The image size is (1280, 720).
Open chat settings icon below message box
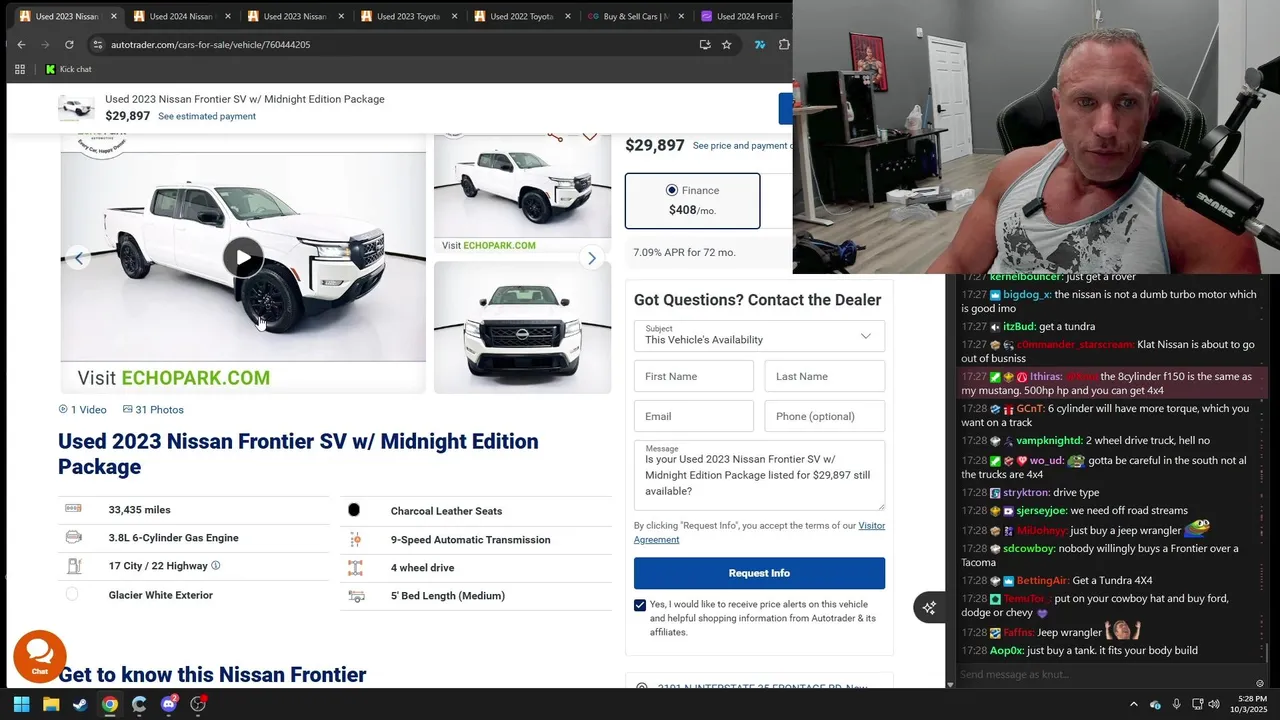[x=1260, y=684]
